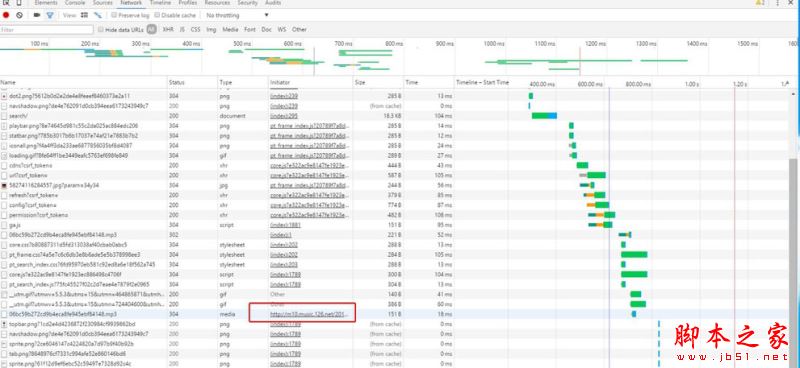800x368 pixels.
Task: Stop recording with the red record button
Action: point(6,15)
